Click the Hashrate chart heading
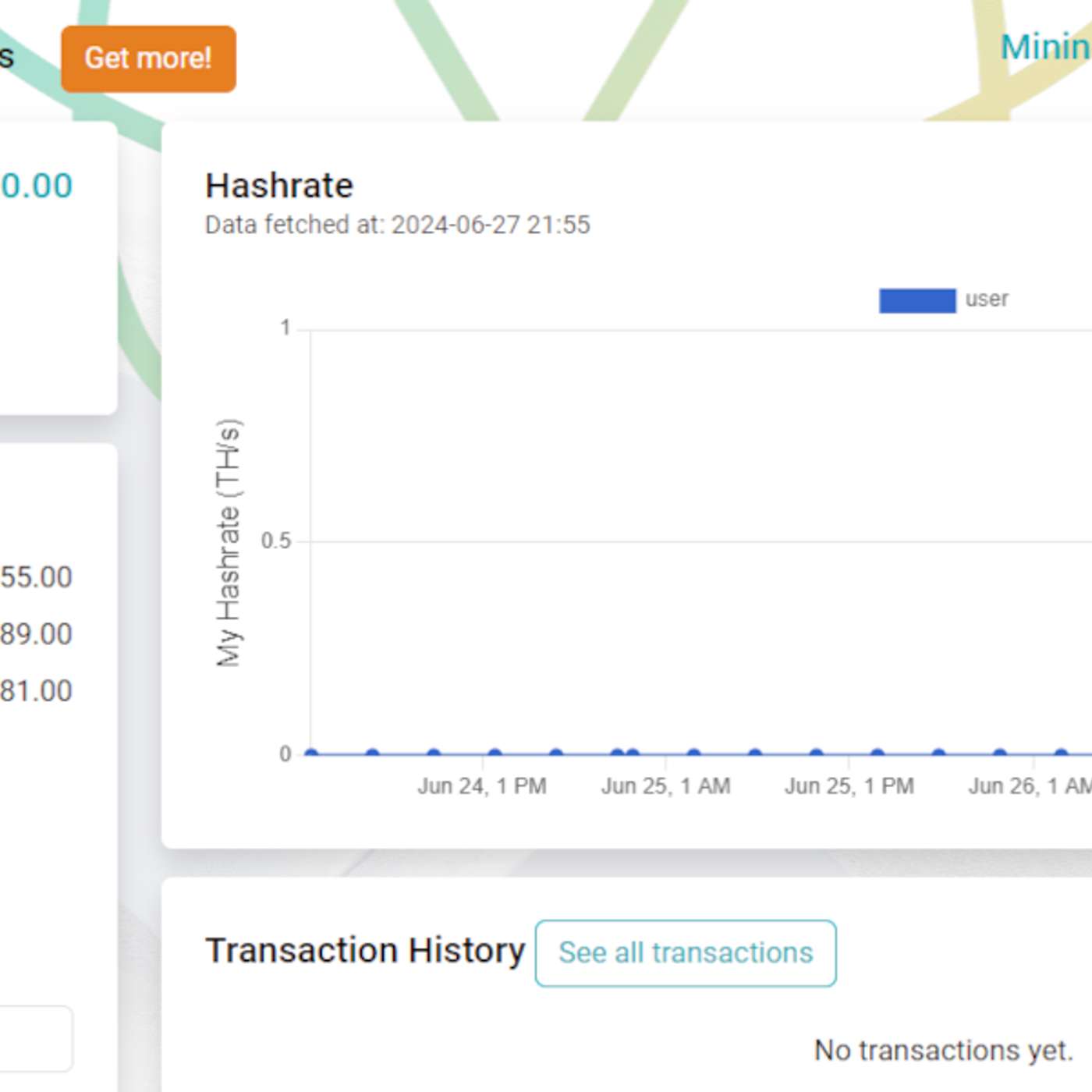The width and height of the screenshot is (1092, 1092). [x=278, y=186]
